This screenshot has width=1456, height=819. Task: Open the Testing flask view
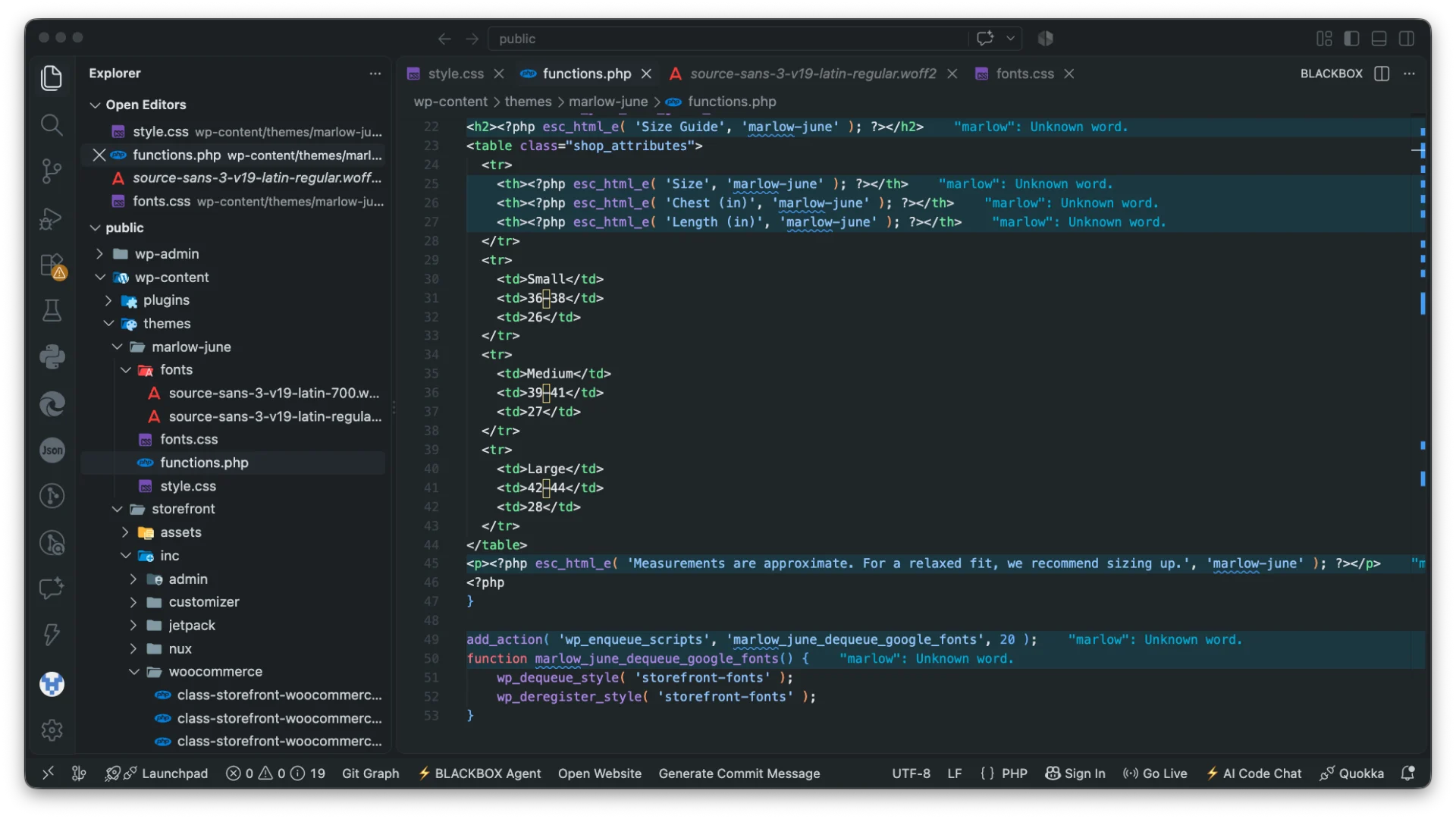point(52,311)
